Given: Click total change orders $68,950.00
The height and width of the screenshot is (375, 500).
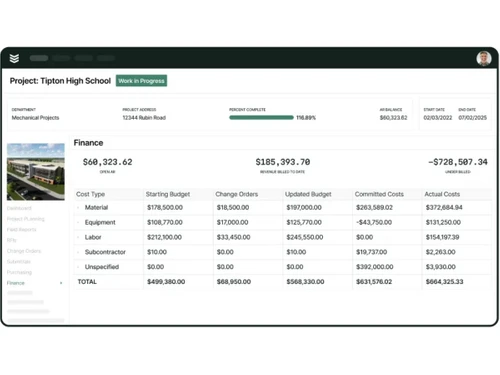Looking at the screenshot, I should 234,282.
